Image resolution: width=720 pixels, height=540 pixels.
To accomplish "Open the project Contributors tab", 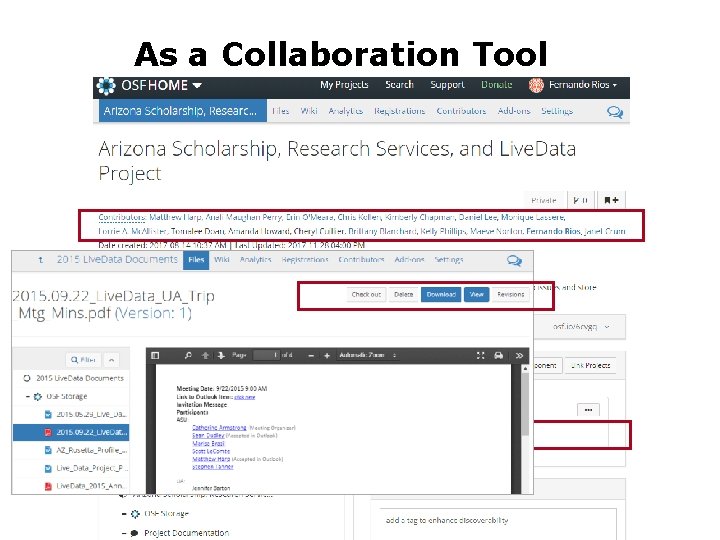I will pos(461,111).
